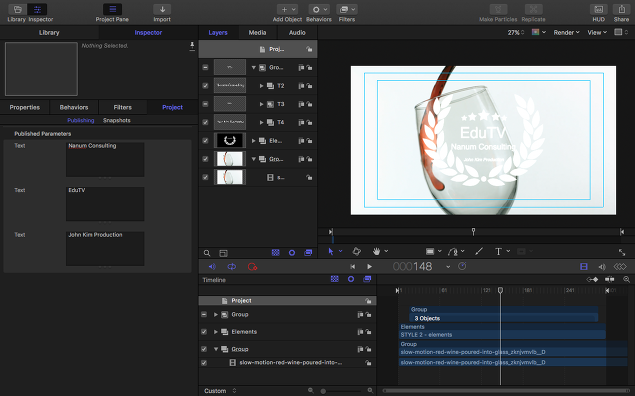
Task: Click the Play button
Action: coord(369,266)
